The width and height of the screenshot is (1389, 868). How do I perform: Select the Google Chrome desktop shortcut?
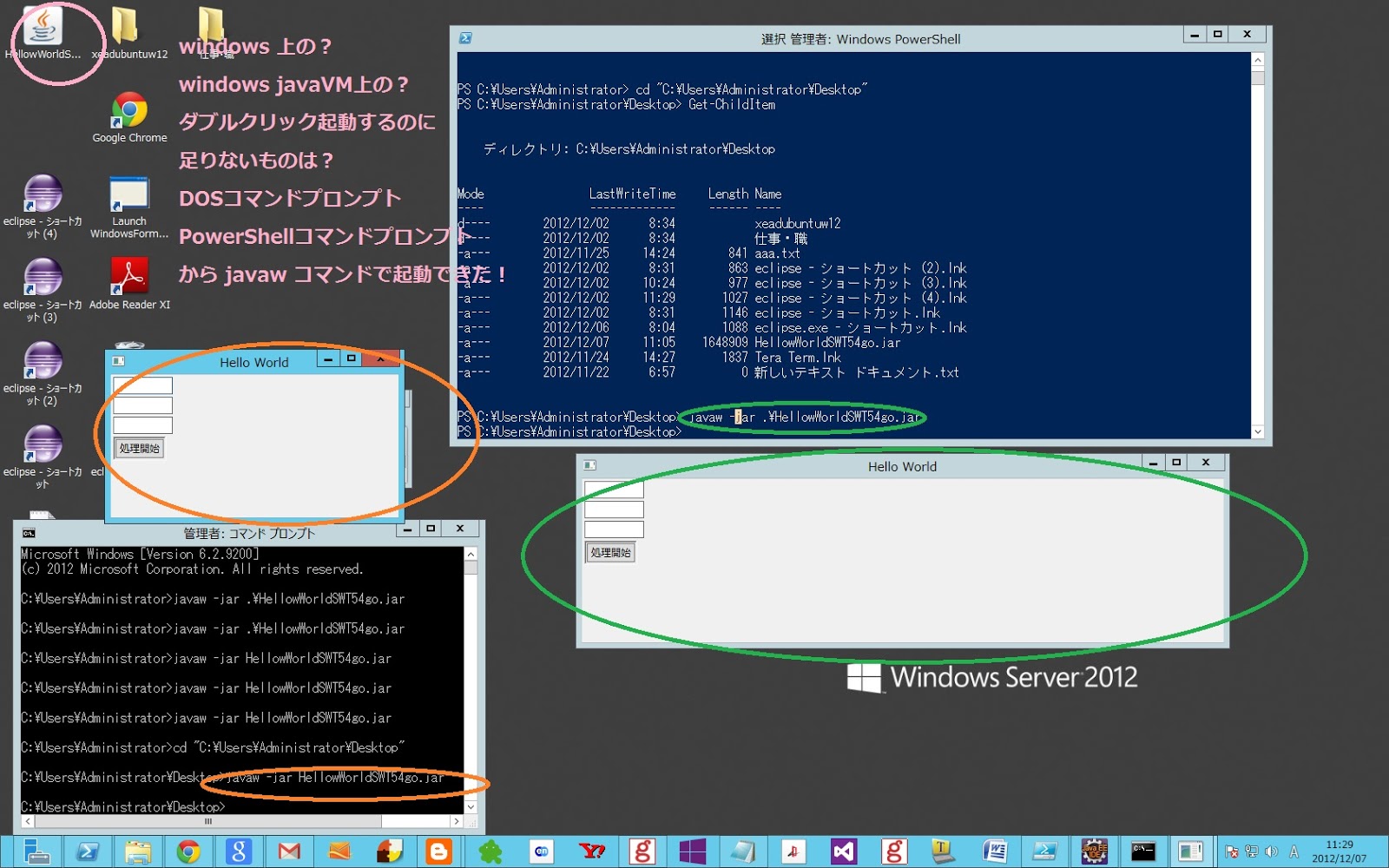coord(129,117)
